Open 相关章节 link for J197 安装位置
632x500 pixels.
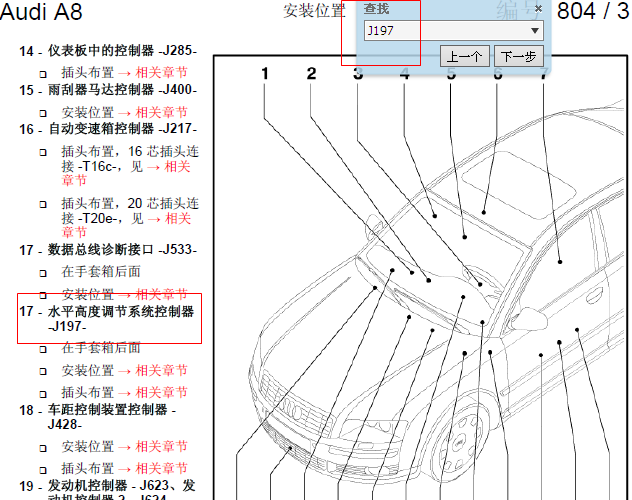pyautogui.click(x=162, y=370)
